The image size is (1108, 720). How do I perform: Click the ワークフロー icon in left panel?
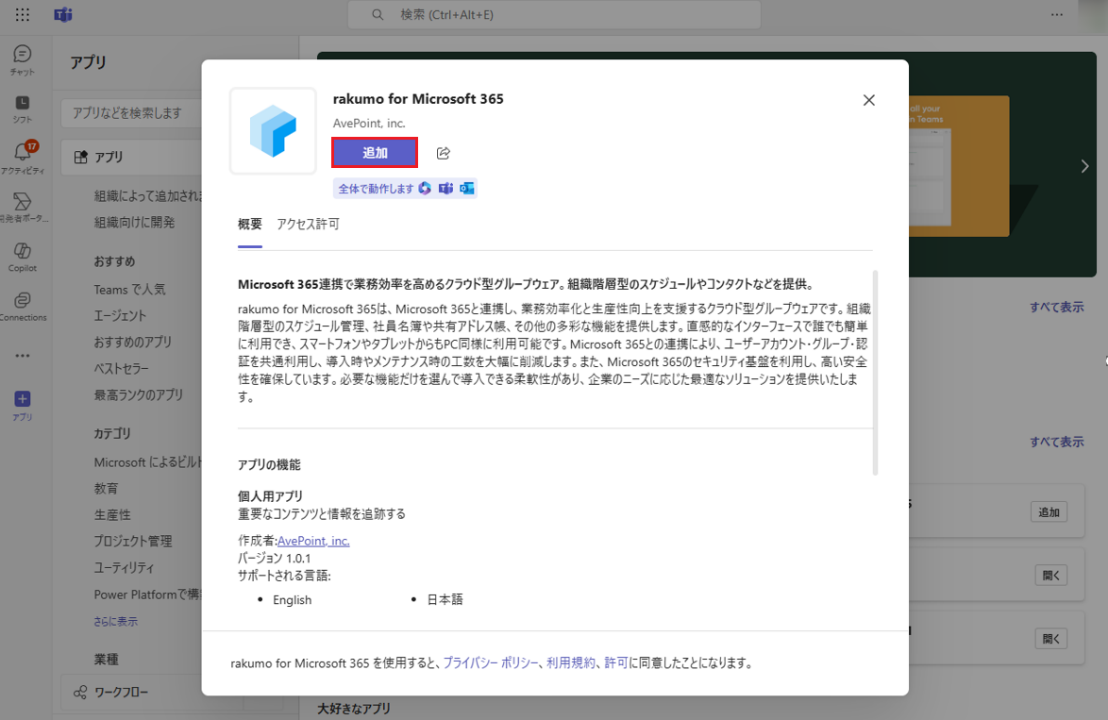point(81,692)
